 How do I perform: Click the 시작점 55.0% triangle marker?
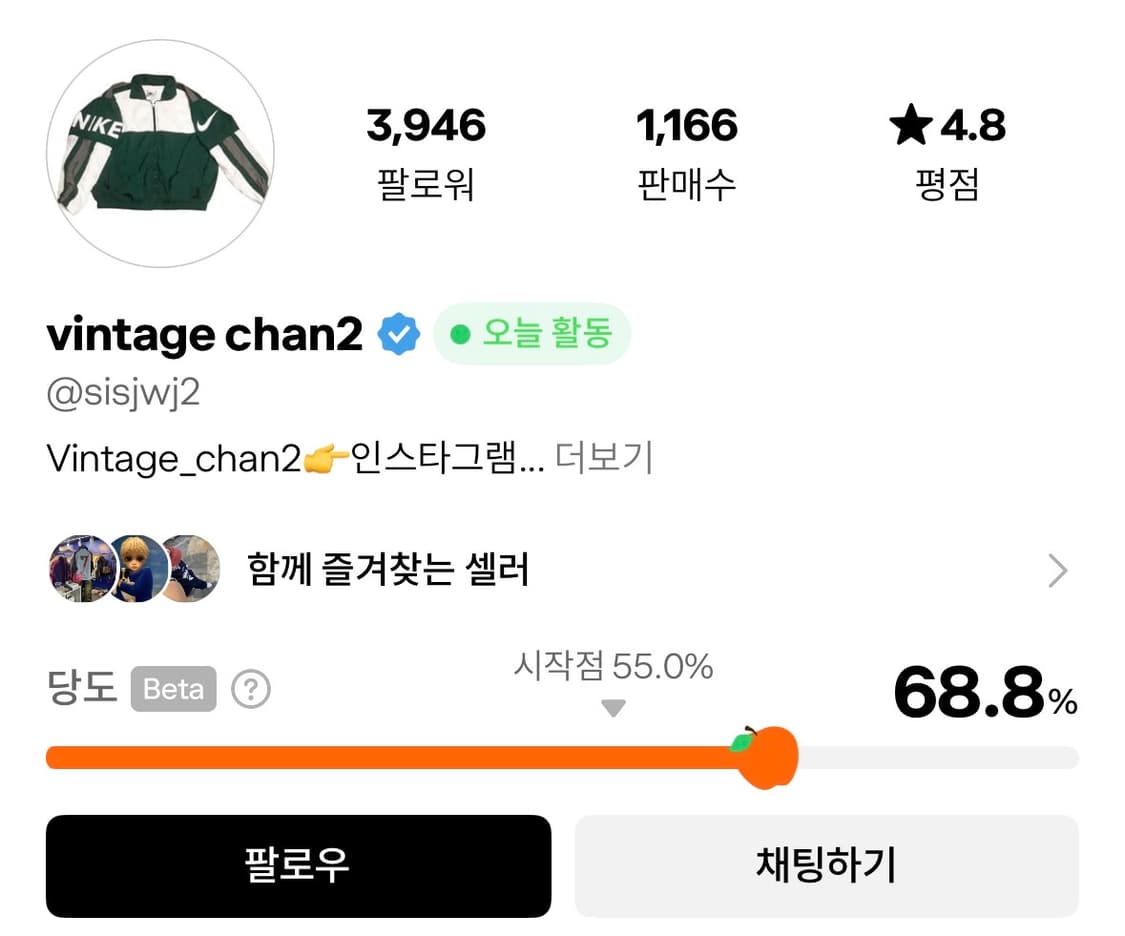[x=613, y=708]
